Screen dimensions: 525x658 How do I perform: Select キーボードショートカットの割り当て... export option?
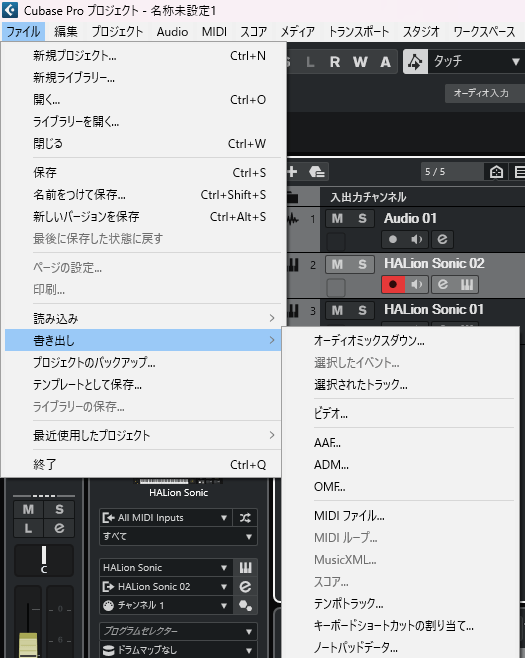401,626
